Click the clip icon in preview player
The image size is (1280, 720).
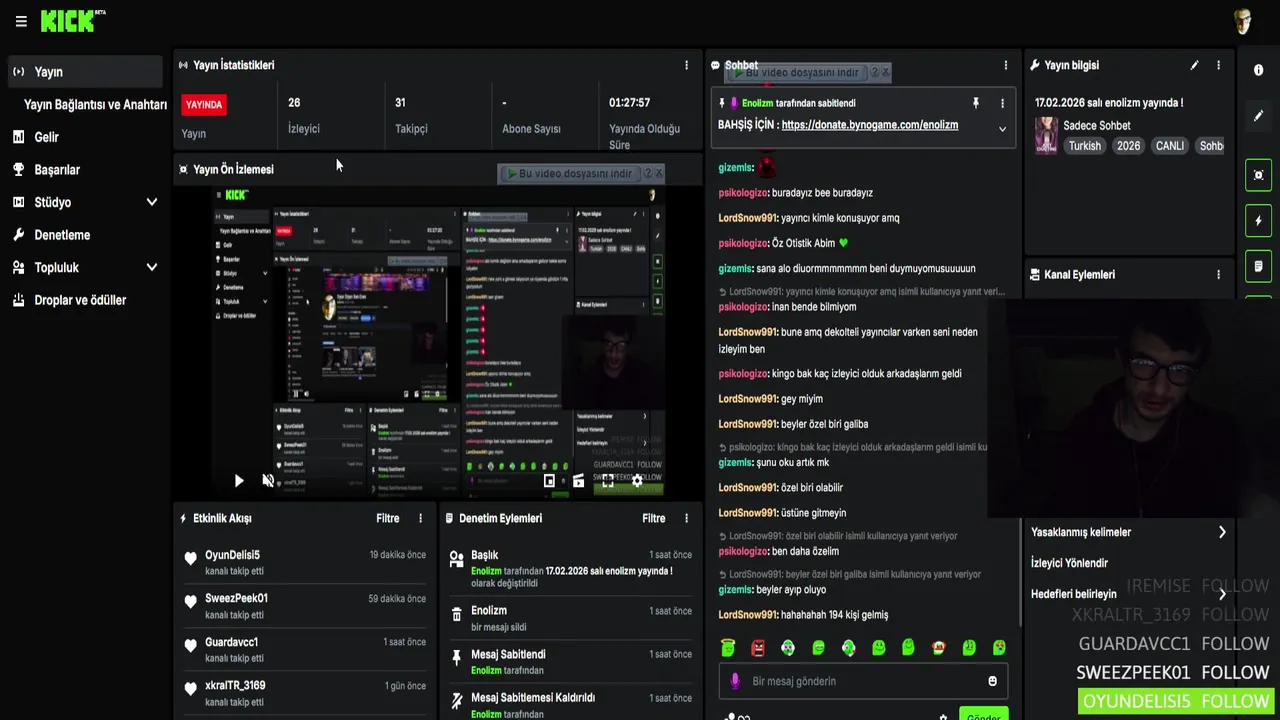coord(578,481)
